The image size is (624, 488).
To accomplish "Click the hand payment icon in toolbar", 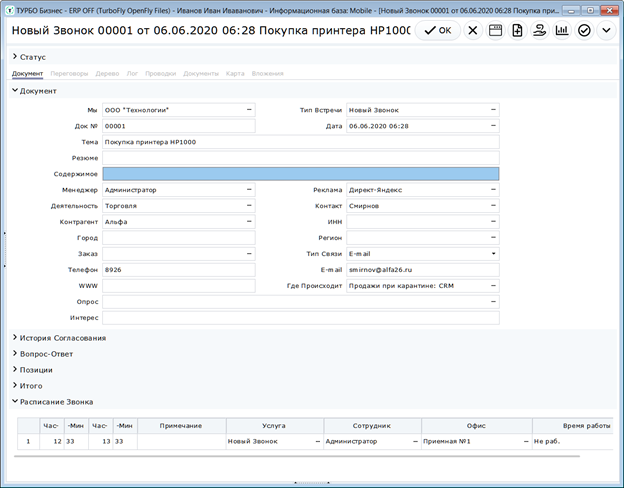I will tap(540, 30).
